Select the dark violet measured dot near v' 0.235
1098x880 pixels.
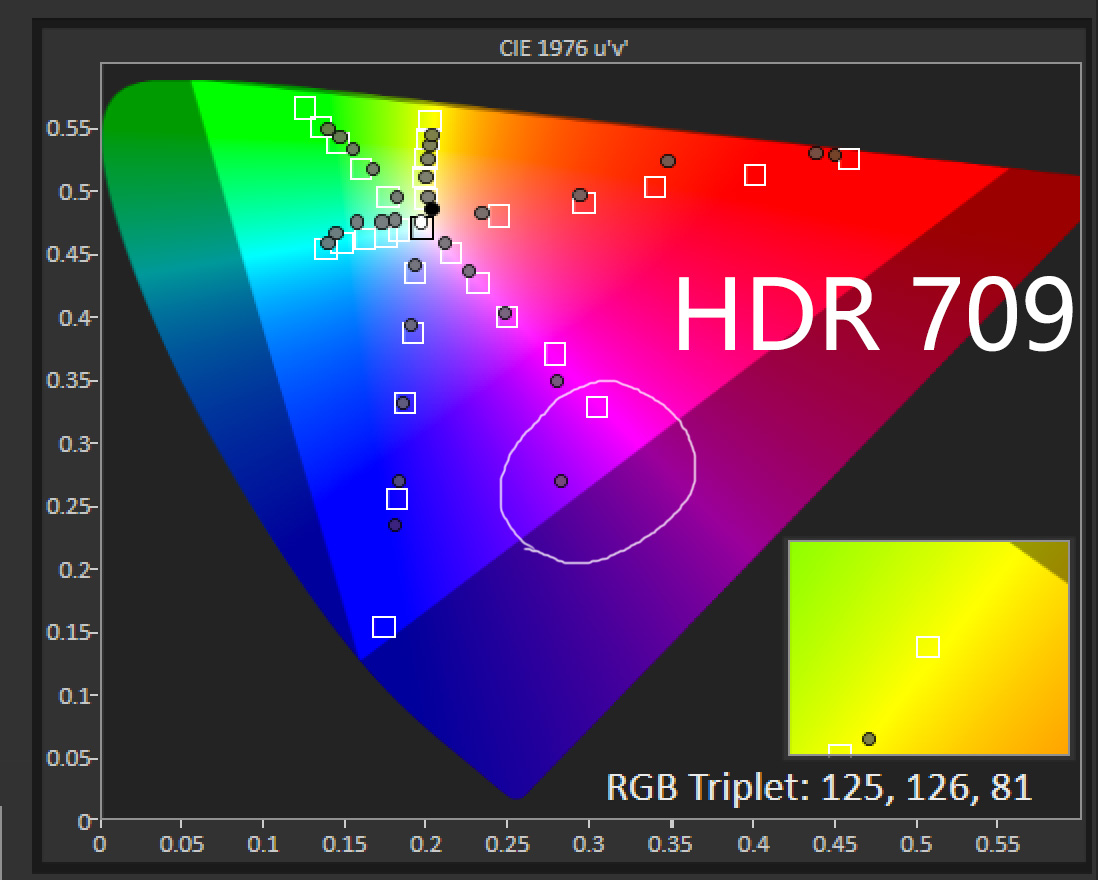coord(395,525)
